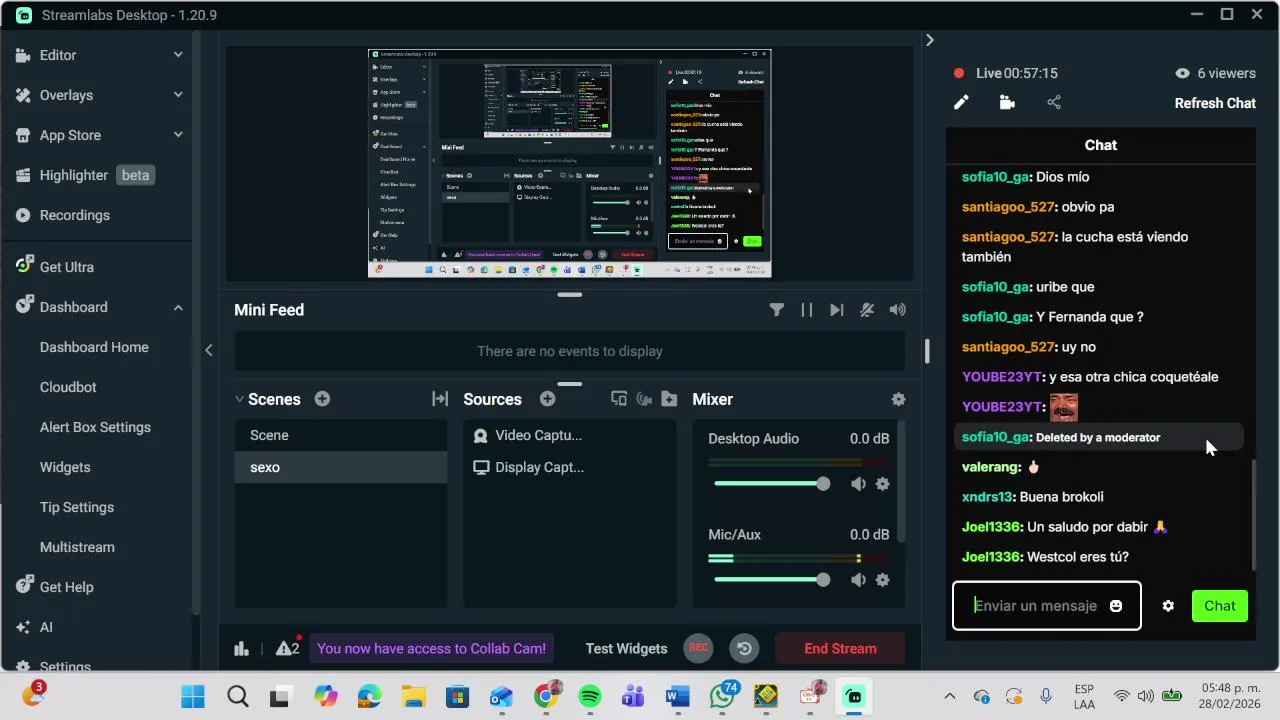Click Test Widgets
This screenshot has width=1280, height=720.
(x=626, y=648)
